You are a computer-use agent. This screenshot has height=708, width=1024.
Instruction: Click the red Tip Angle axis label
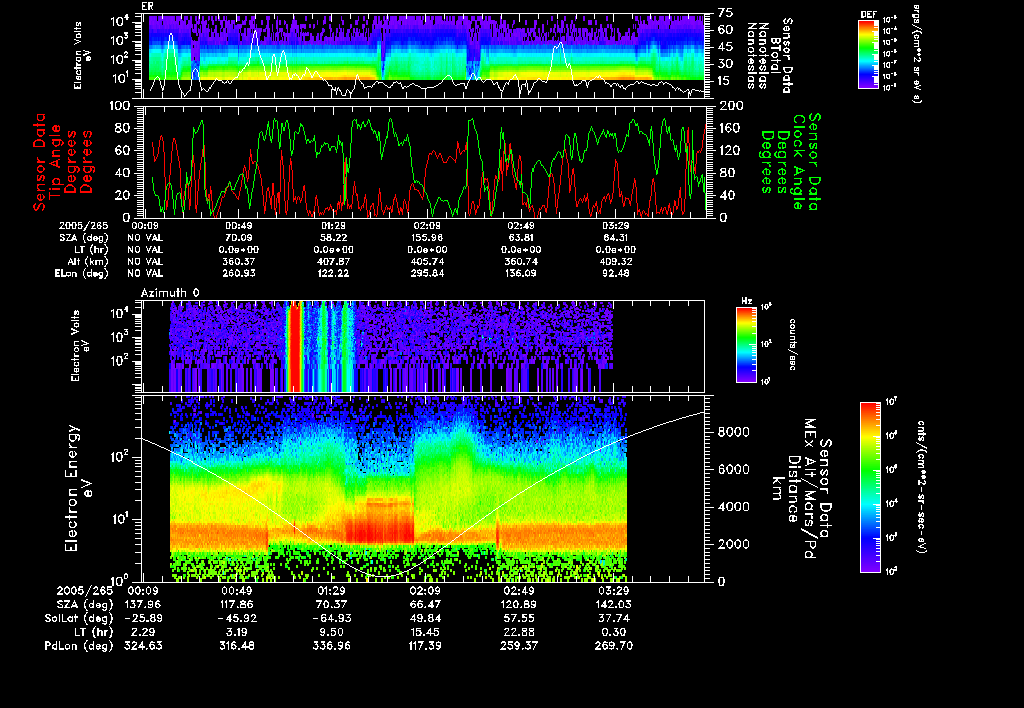[63, 162]
